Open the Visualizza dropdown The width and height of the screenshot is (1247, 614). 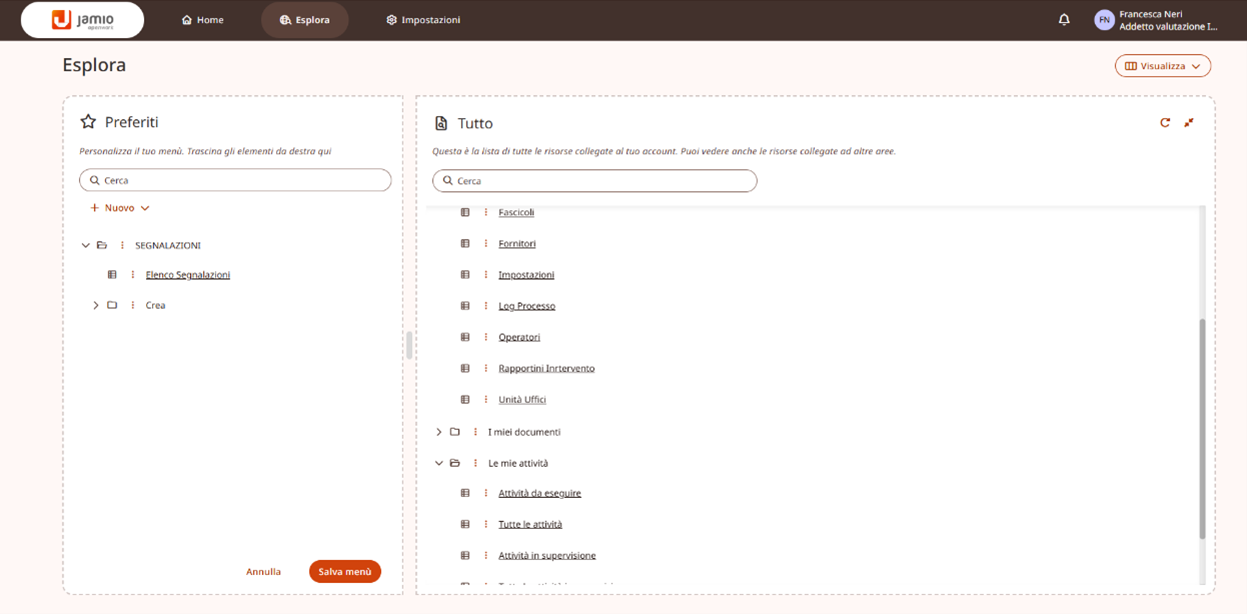[x=1163, y=66]
